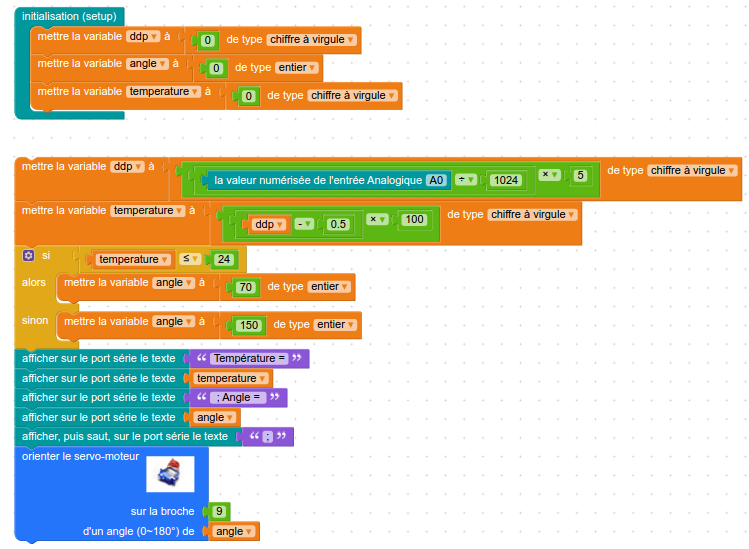Open the multiplication operator dropdown next to 100

click(x=378, y=219)
